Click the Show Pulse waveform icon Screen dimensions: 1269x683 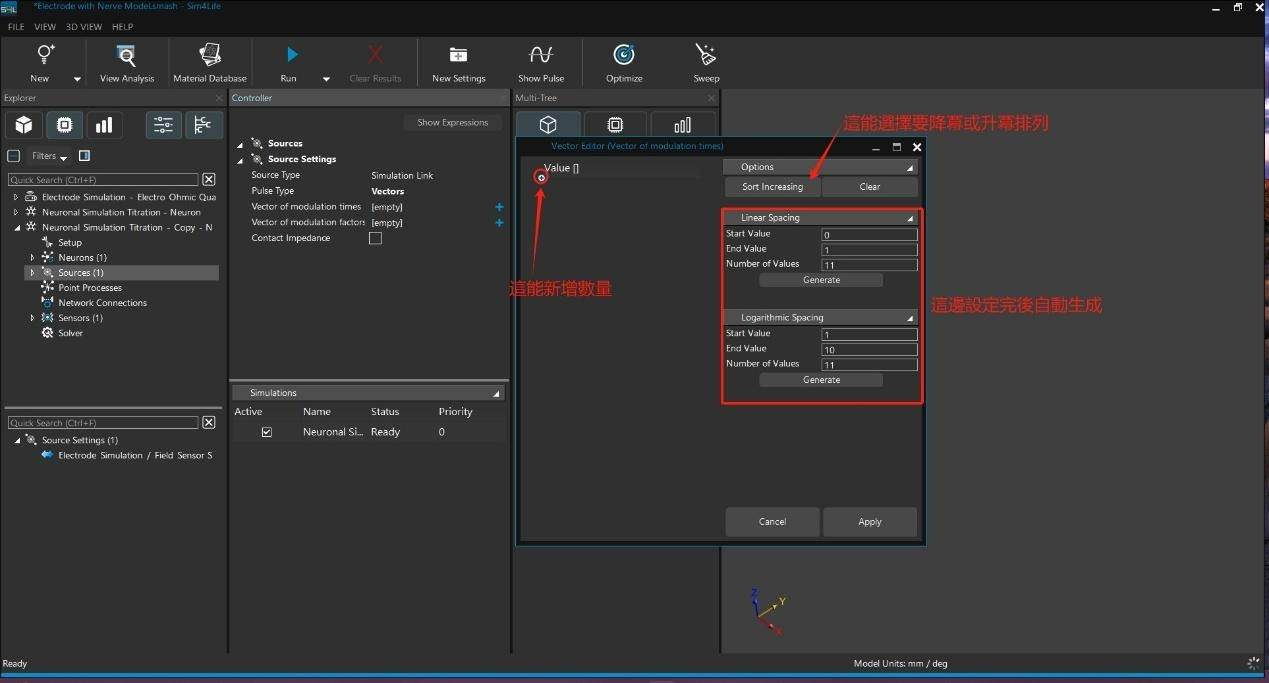coord(541,56)
